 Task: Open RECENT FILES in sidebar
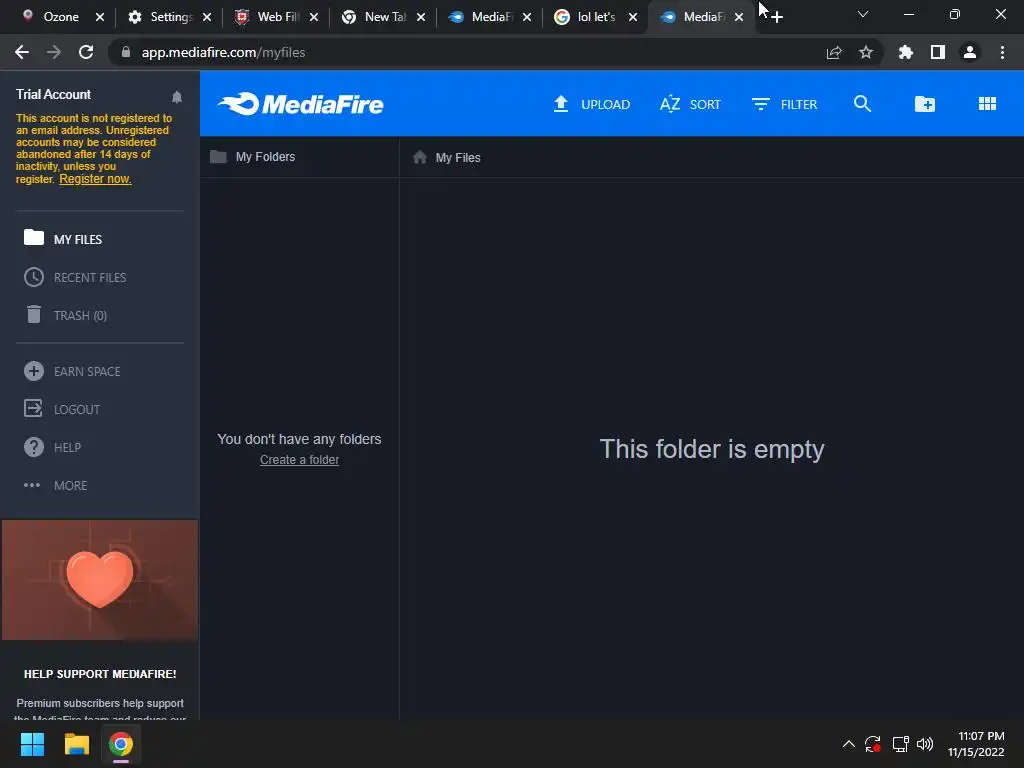point(75,277)
